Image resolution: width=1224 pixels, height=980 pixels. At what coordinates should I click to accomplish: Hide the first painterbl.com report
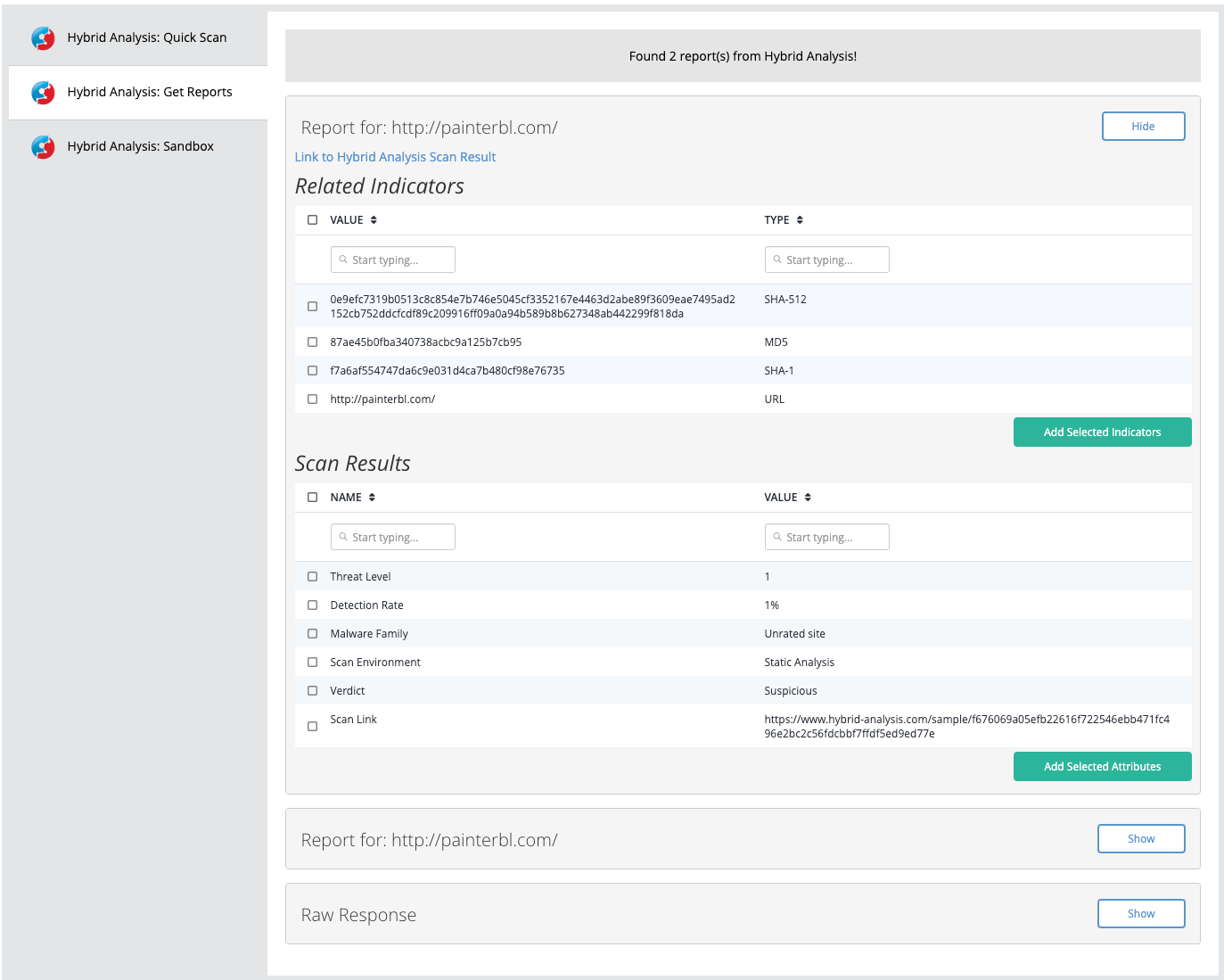[1143, 127]
